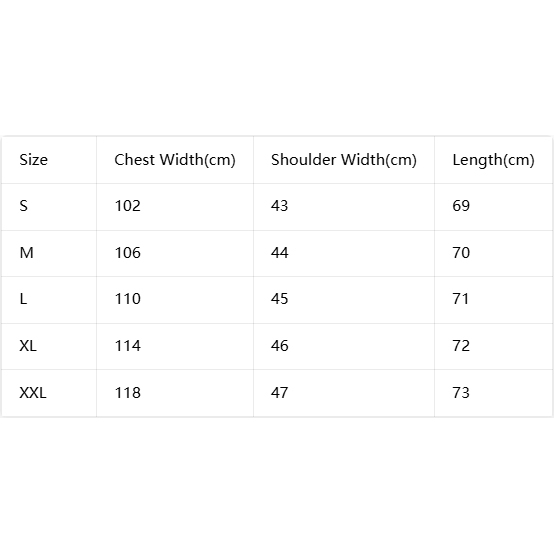The height and width of the screenshot is (554, 554).
Task: Click the Size column header
Action: 34,160
